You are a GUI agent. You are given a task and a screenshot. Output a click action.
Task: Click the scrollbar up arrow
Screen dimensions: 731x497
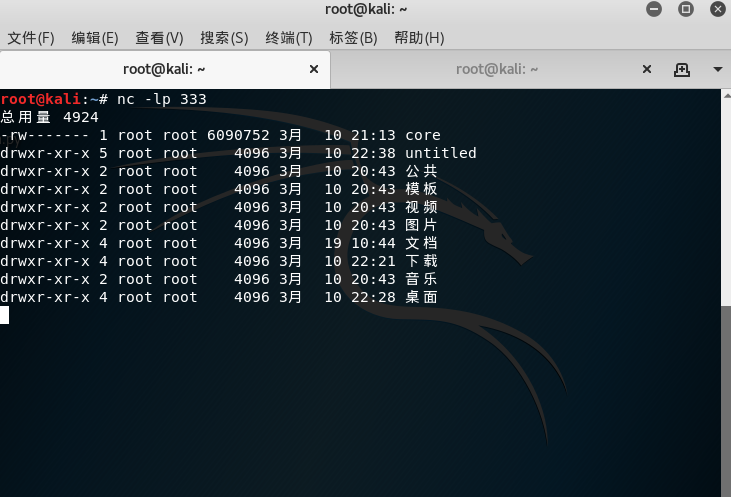pyautogui.click(x=726, y=95)
